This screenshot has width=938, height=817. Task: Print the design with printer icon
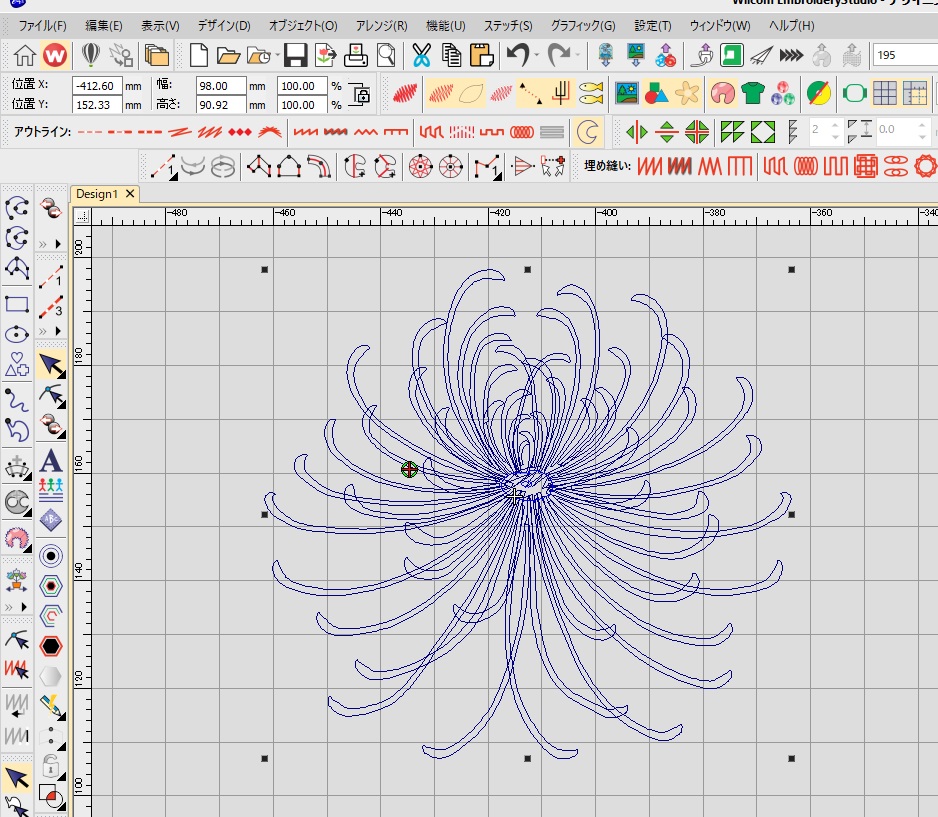355,56
